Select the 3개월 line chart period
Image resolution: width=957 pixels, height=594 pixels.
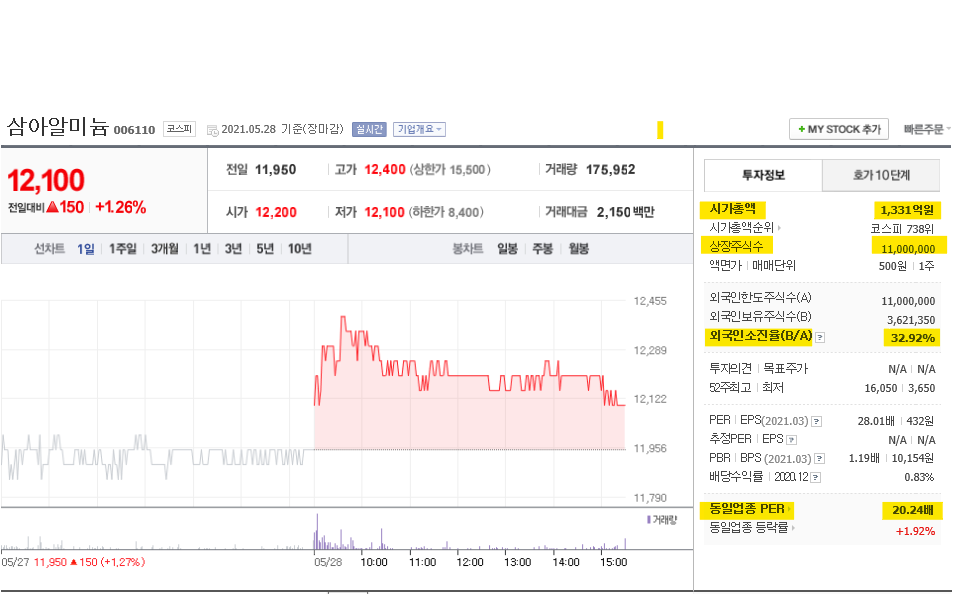coord(165,249)
